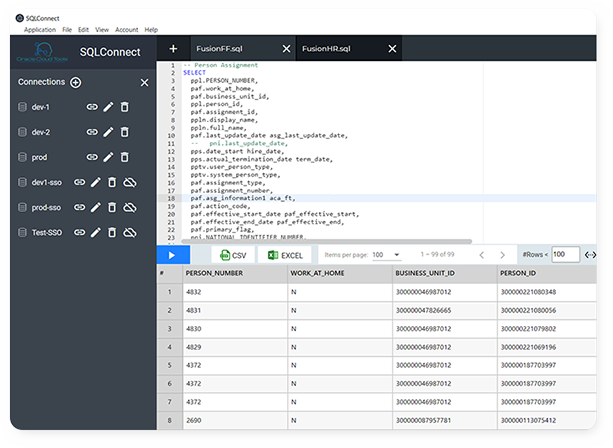Delete the dev-2 connection

[125, 132]
